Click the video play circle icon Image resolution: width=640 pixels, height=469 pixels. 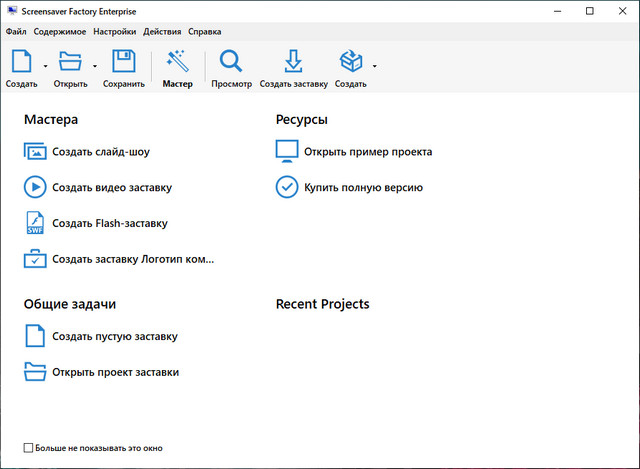click(x=35, y=187)
